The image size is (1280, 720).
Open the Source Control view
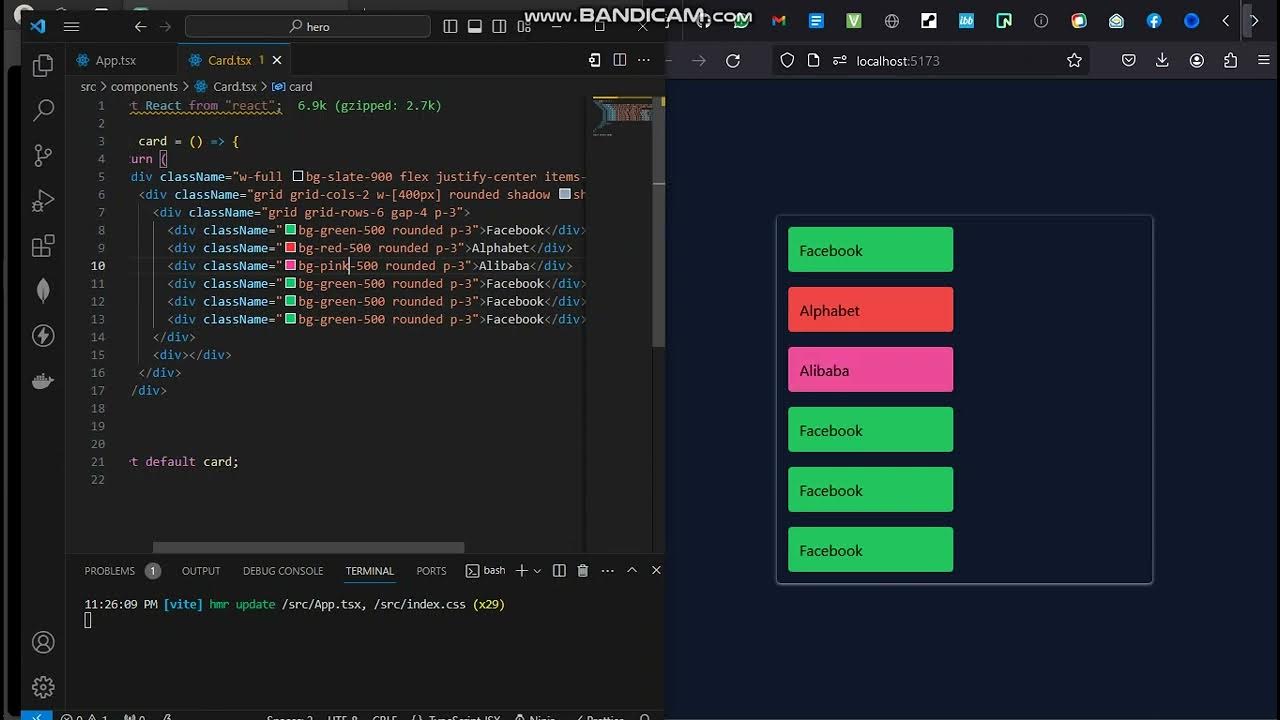point(43,155)
